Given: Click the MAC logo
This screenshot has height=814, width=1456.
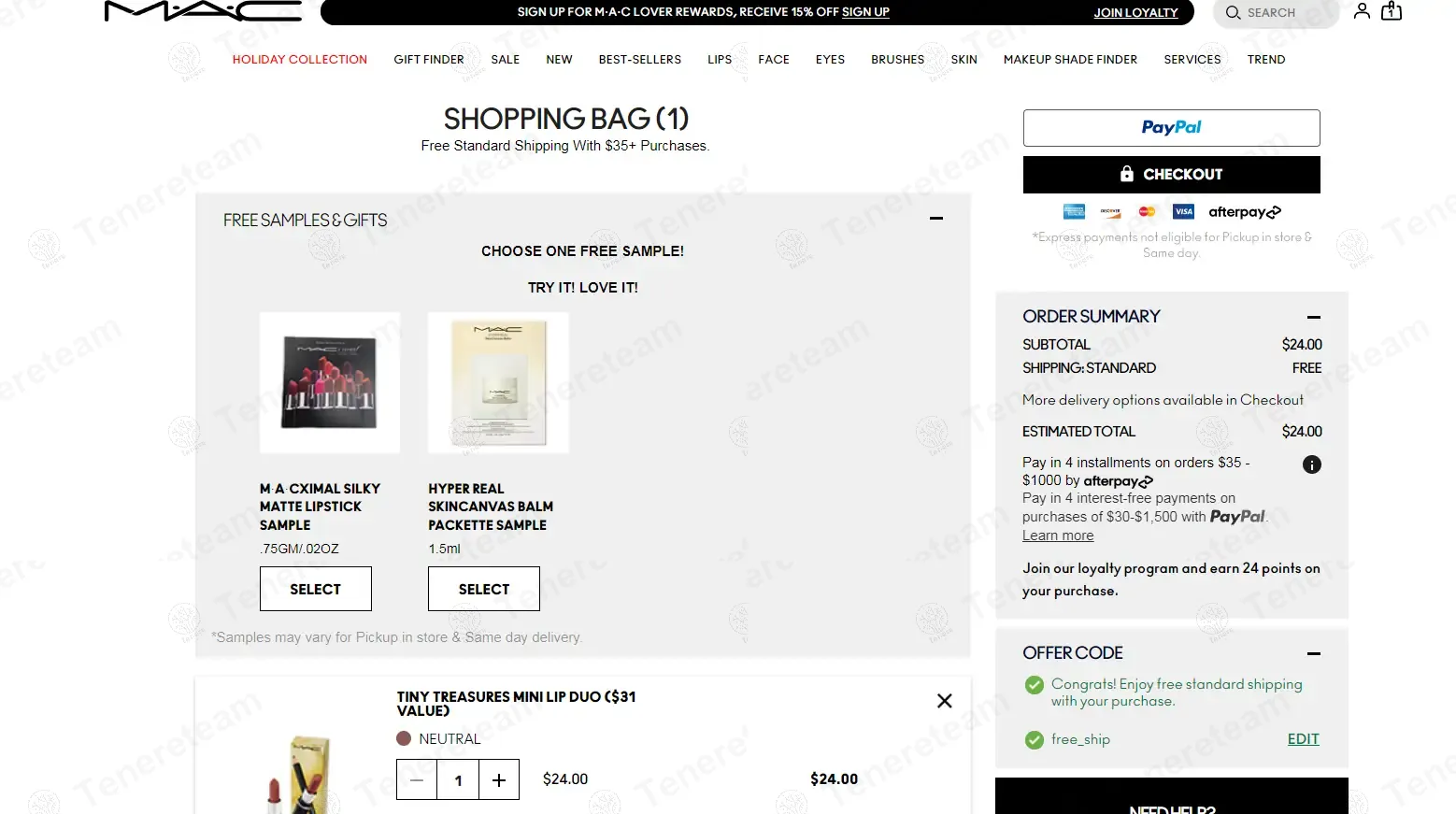Looking at the screenshot, I should (203, 11).
